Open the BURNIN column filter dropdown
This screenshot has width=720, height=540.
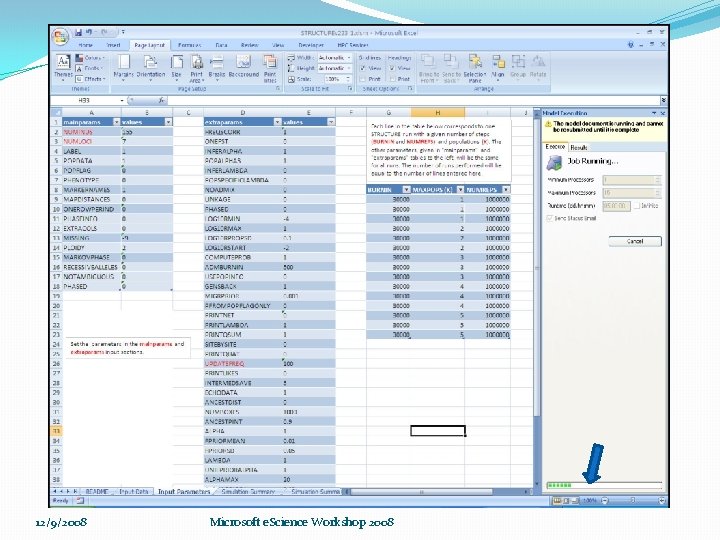tap(406, 190)
